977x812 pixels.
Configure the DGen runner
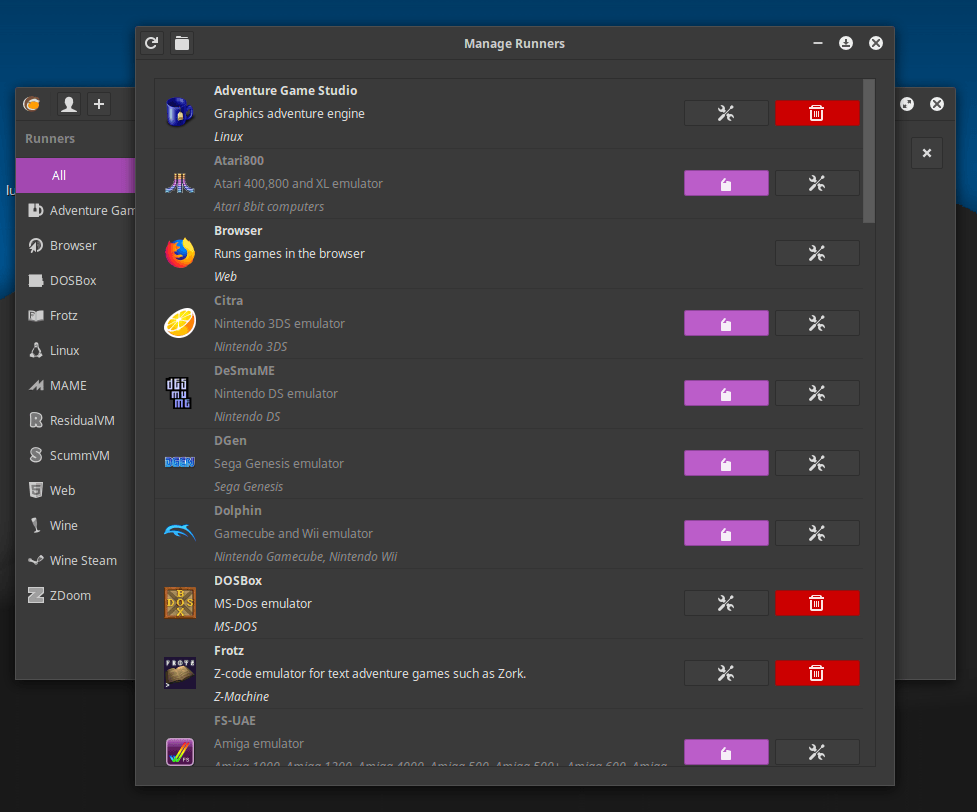click(x=817, y=463)
